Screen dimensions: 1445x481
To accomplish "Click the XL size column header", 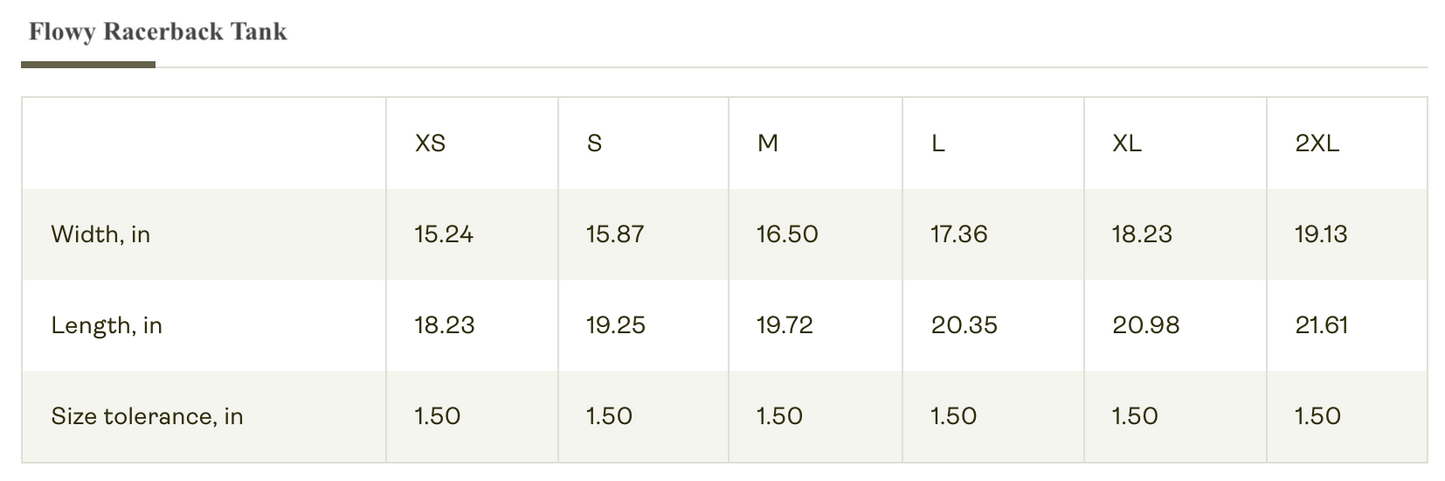I will click(x=1126, y=143).
